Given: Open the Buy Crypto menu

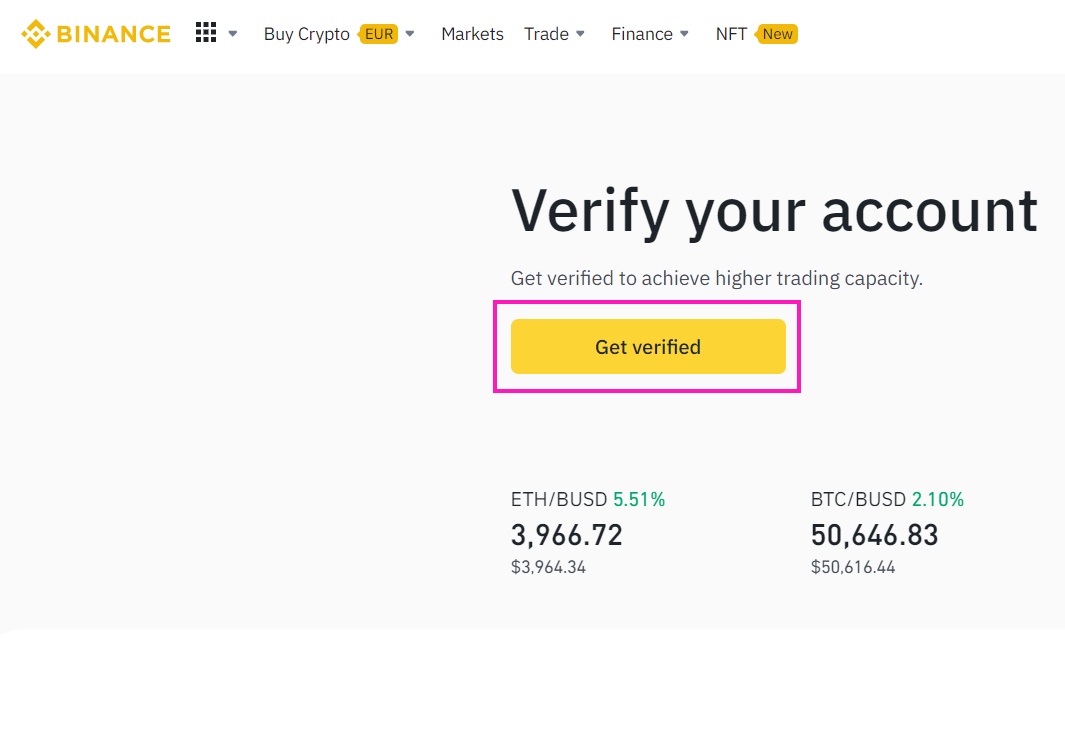Looking at the screenshot, I should (306, 34).
